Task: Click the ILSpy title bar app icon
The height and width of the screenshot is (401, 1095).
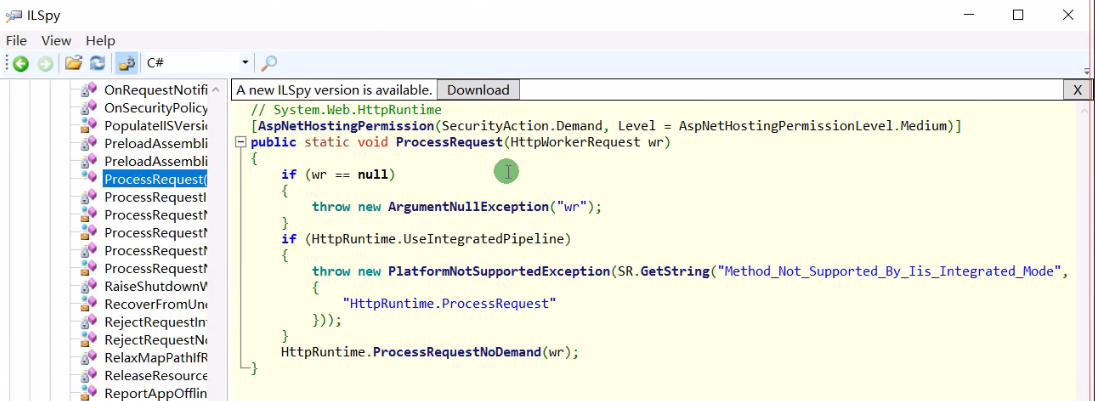Action: coord(13,15)
